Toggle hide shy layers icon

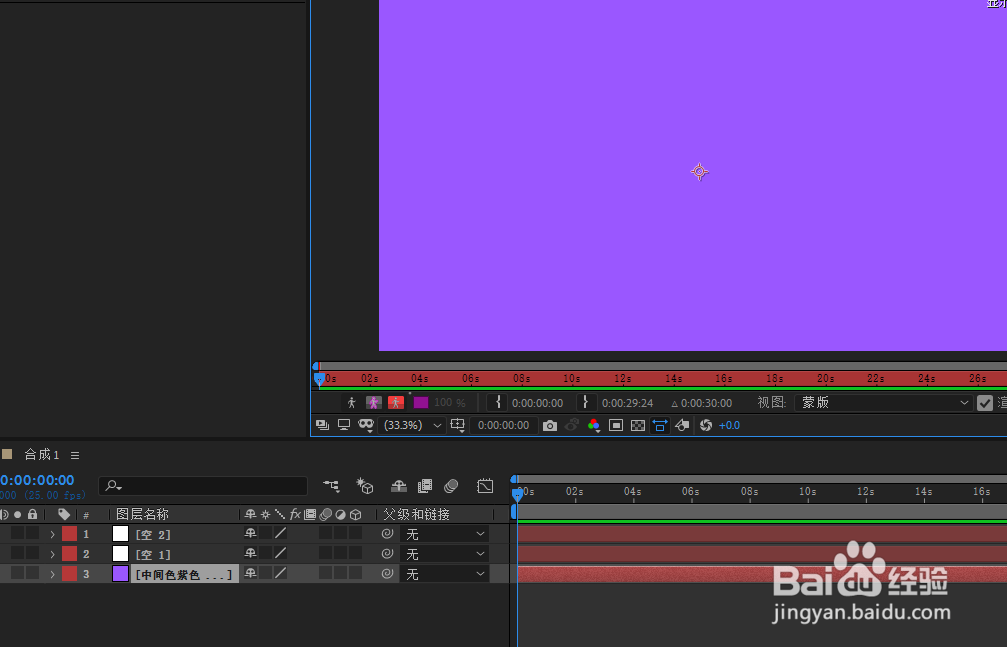click(x=399, y=486)
